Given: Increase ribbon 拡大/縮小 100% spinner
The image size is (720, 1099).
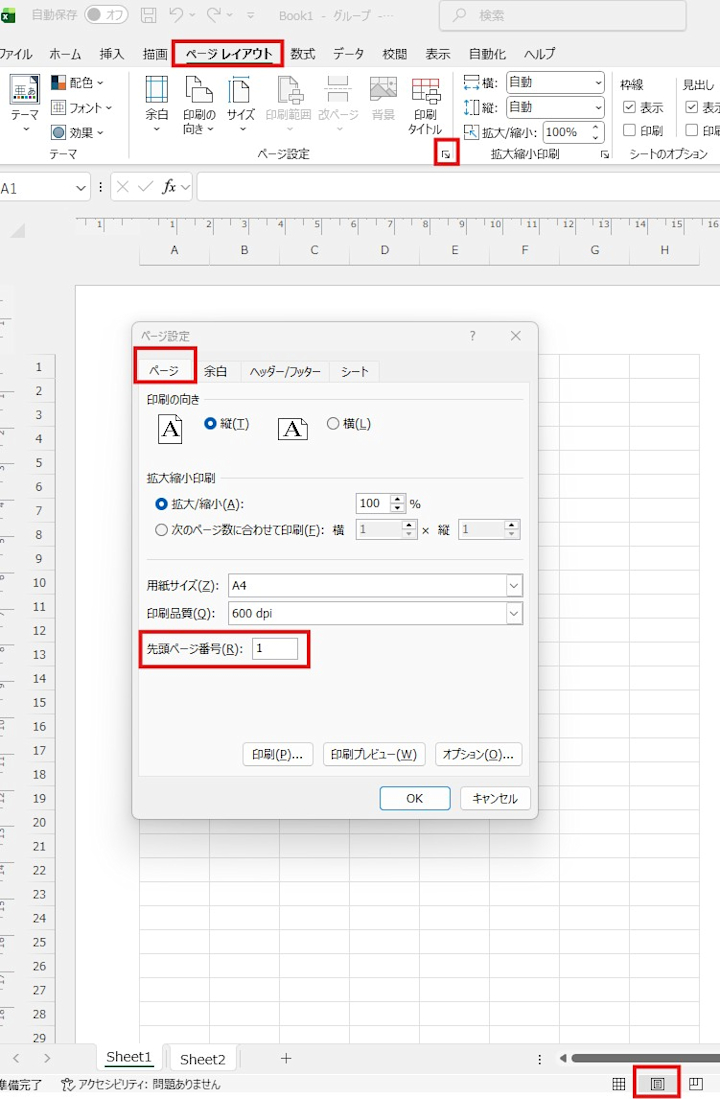Looking at the screenshot, I should click(596, 127).
